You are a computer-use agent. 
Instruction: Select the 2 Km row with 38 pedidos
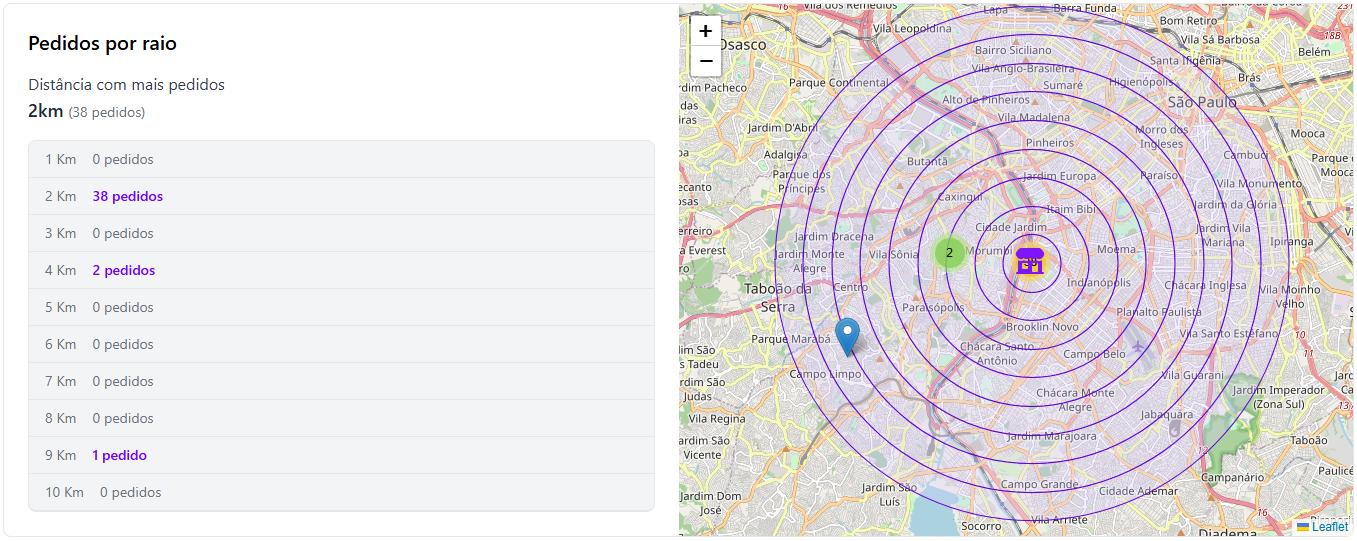coord(341,196)
